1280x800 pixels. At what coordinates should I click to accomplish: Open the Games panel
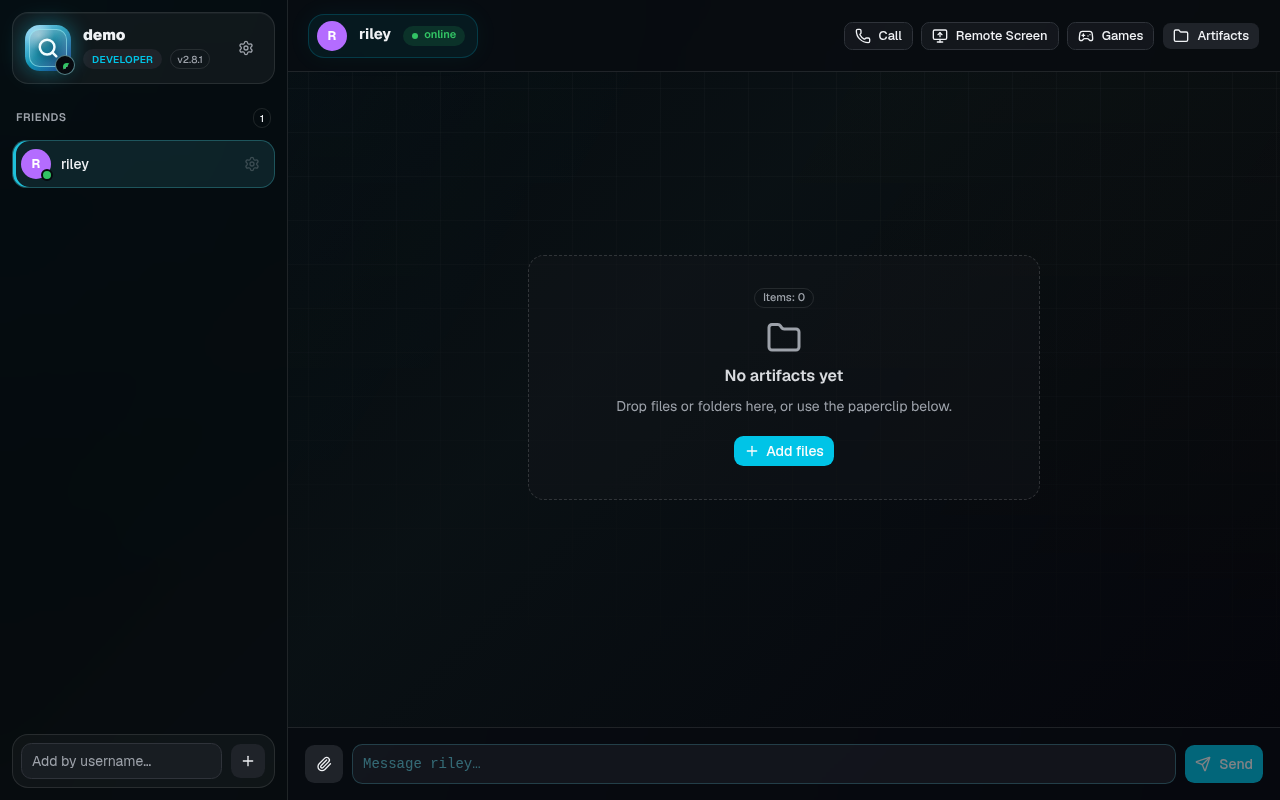click(1111, 36)
